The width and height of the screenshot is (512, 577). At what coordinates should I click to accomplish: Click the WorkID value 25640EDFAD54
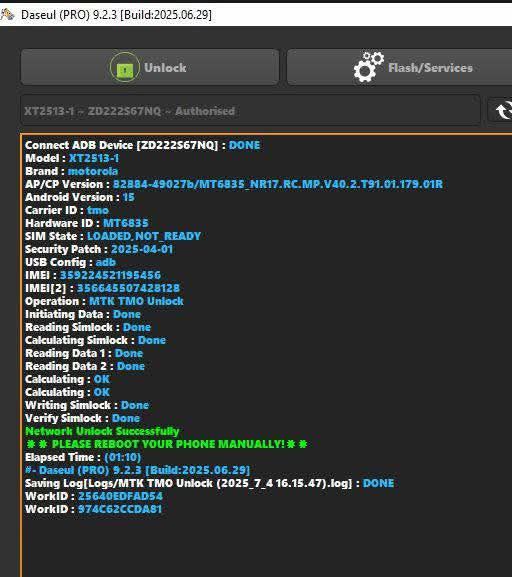[120, 496]
